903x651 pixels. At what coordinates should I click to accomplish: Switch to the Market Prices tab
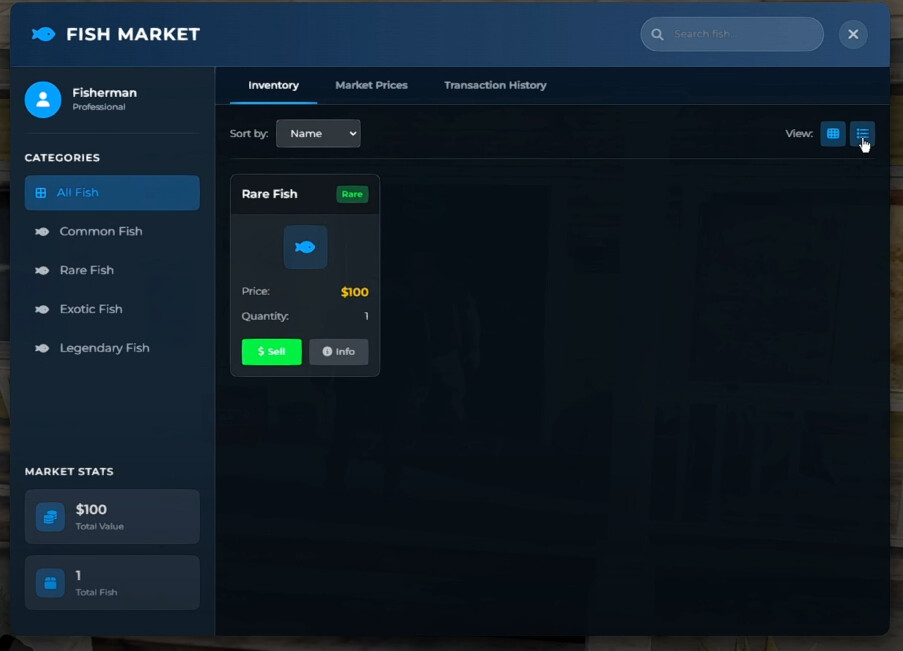click(371, 85)
